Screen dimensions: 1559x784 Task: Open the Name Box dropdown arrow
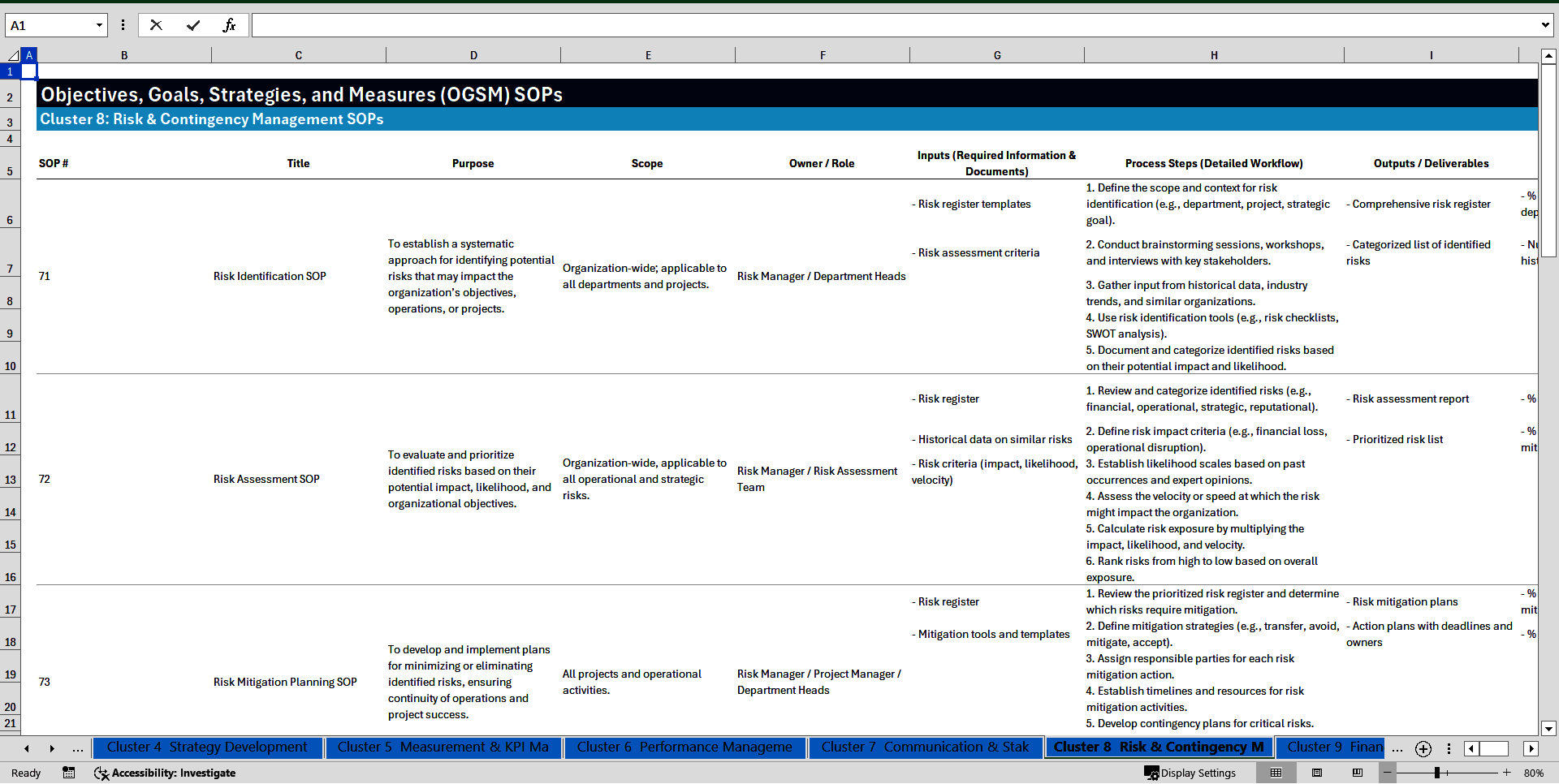[x=99, y=24]
